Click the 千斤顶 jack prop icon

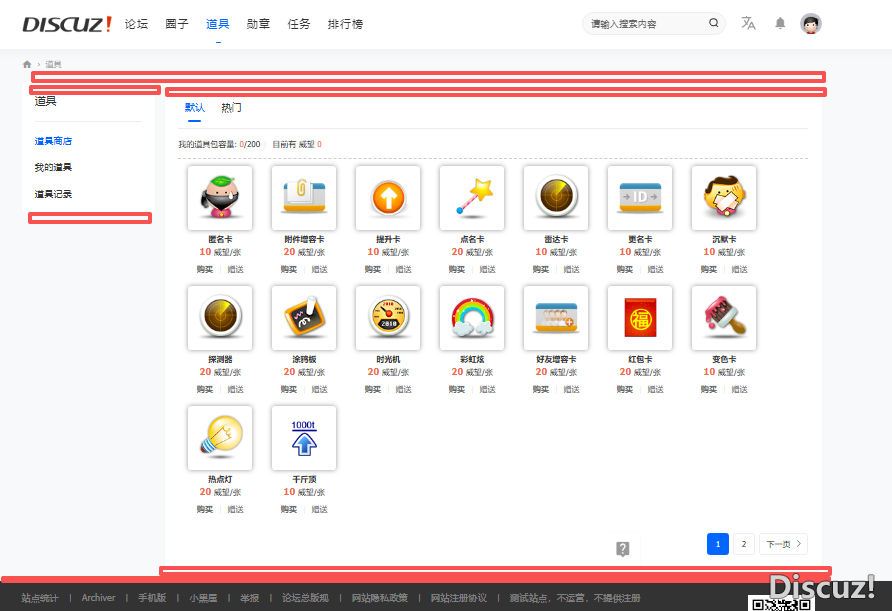[304, 437]
